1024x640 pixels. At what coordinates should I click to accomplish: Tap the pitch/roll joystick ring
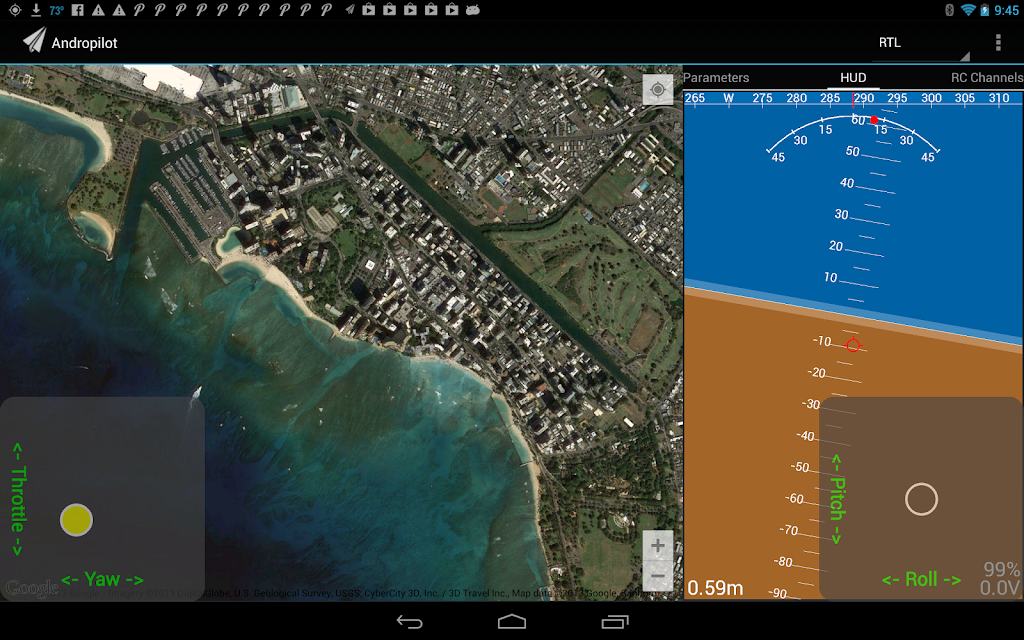(921, 500)
